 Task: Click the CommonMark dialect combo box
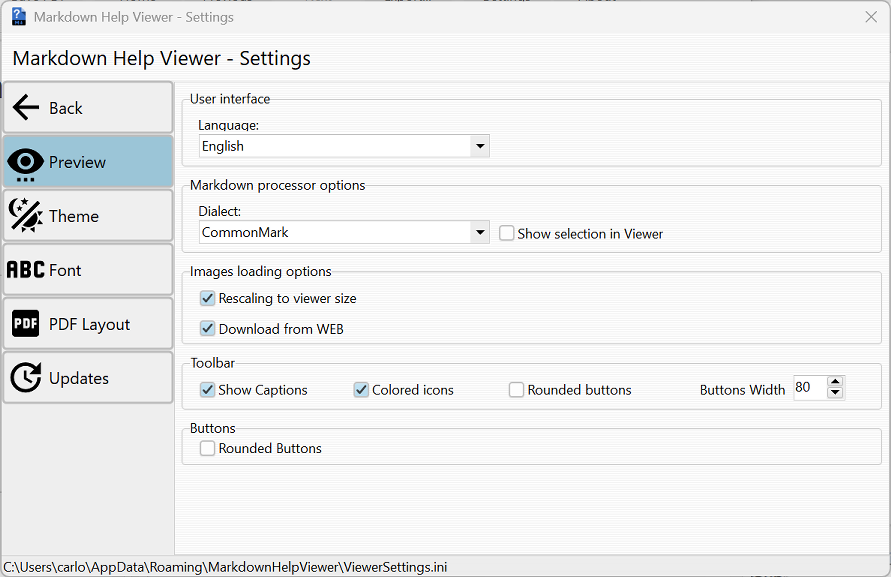coord(344,232)
